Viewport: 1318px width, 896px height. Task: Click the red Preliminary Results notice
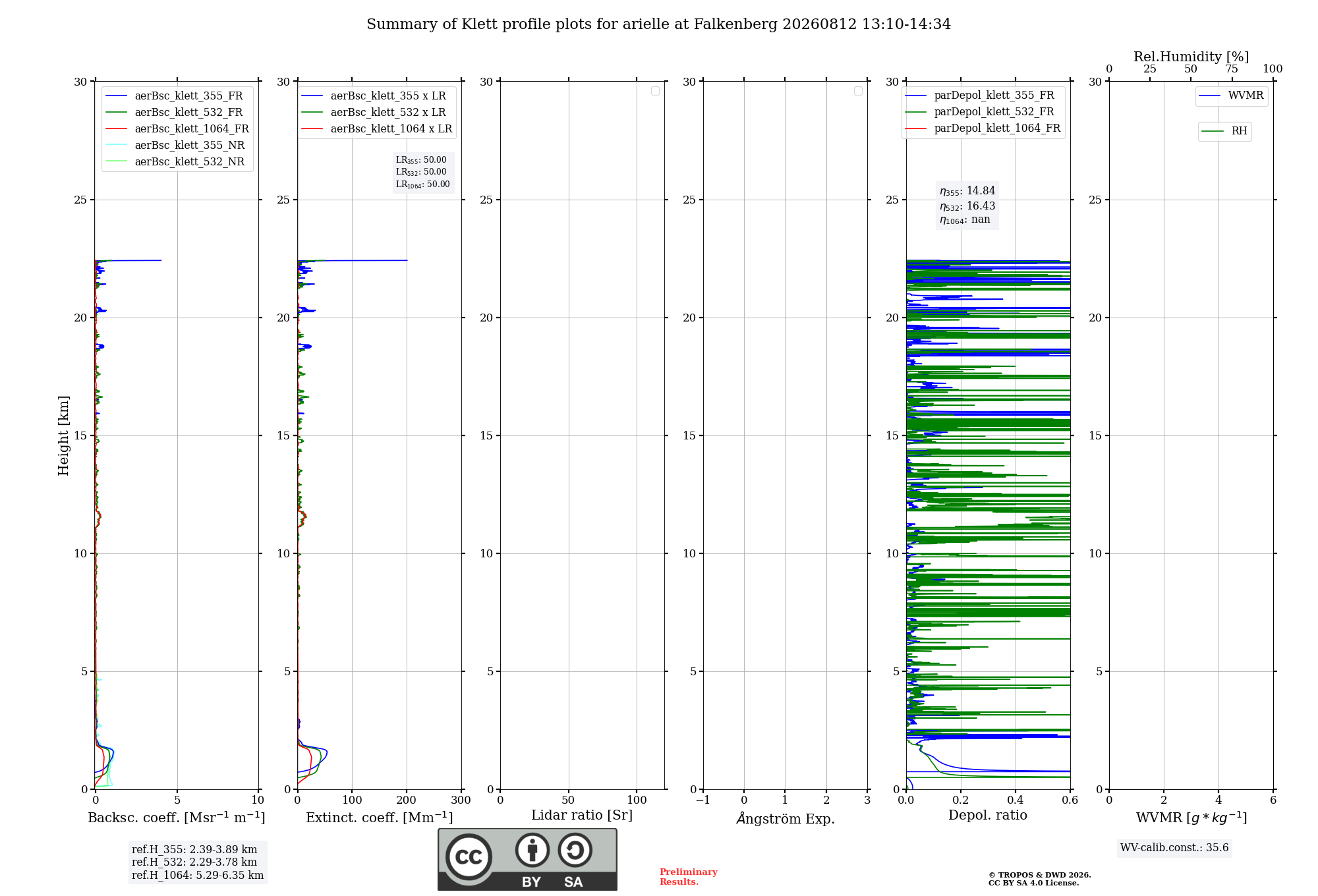(x=689, y=877)
